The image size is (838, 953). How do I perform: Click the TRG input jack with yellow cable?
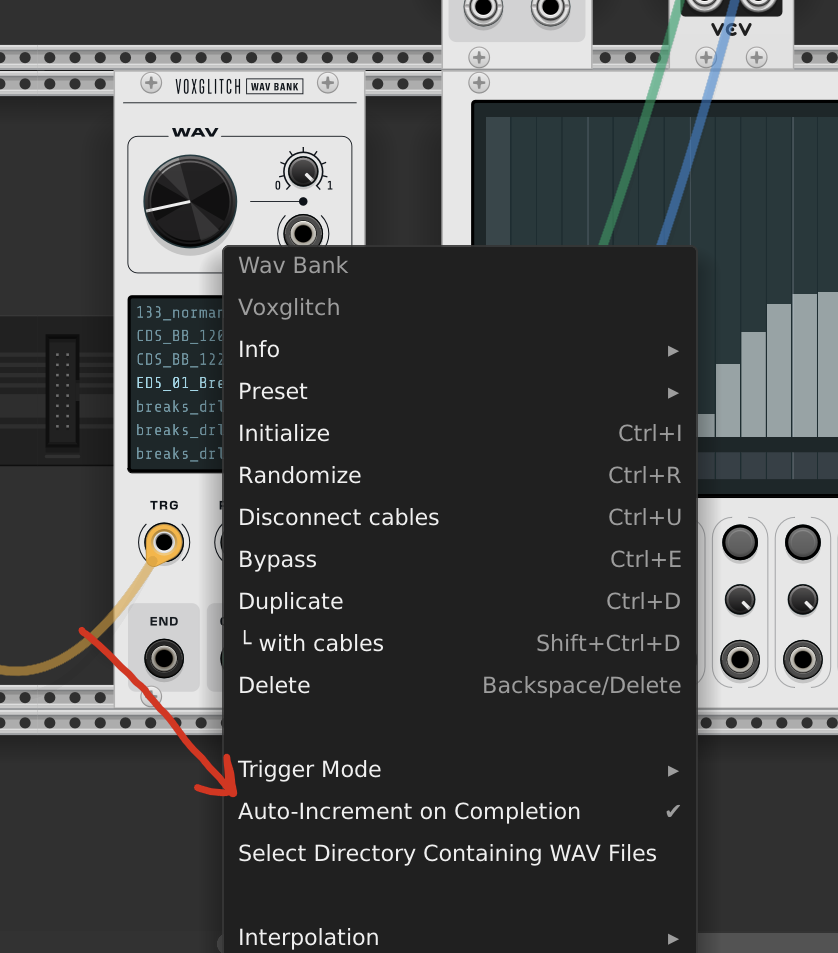164,544
